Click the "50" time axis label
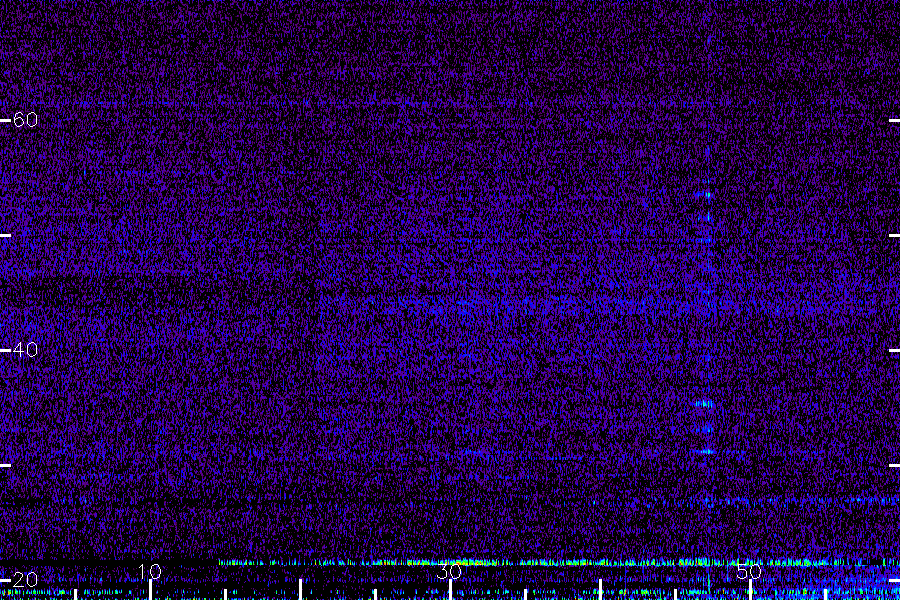The width and height of the screenshot is (900, 600). point(749,571)
